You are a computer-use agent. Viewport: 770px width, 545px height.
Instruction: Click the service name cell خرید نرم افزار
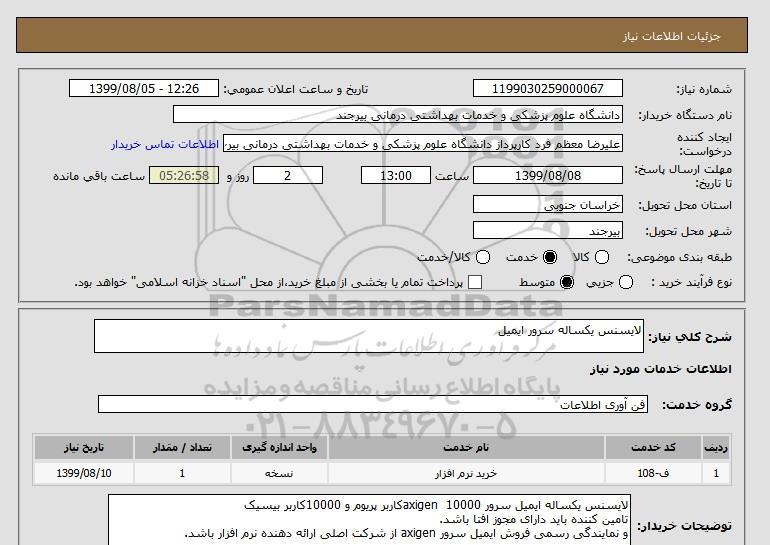point(466,473)
